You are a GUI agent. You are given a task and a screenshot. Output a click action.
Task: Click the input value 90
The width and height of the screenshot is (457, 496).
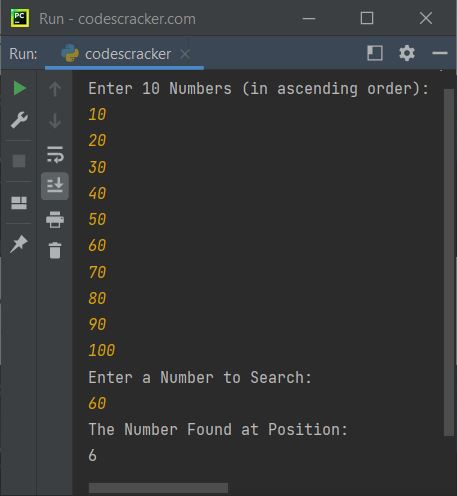tap(97, 324)
